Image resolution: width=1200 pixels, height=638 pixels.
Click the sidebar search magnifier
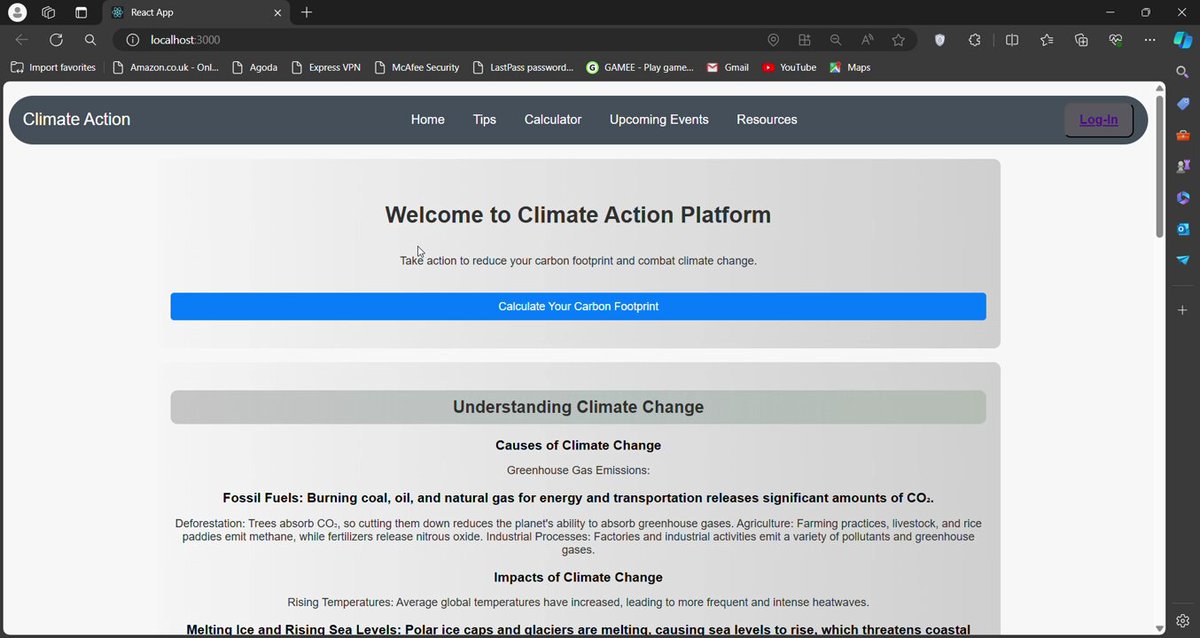(x=1182, y=72)
